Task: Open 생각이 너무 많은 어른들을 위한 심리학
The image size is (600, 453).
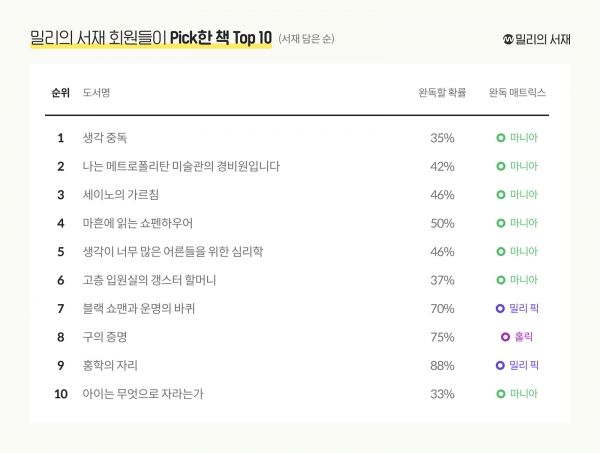Action: tap(173, 251)
